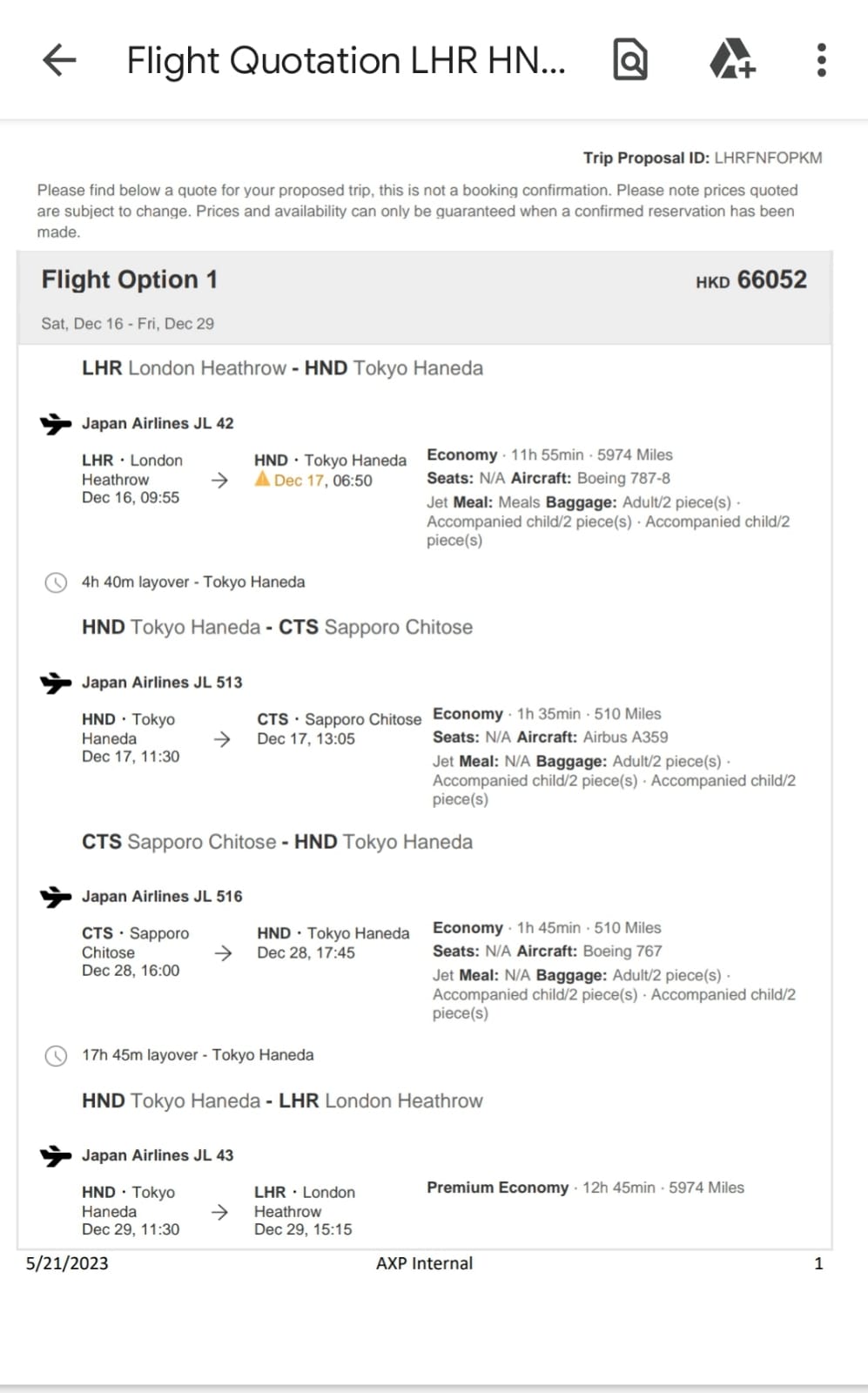Click the JL 42 airplane icon
Image resolution: width=868 pixels, height=1393 pixels.
pos(56,424)
